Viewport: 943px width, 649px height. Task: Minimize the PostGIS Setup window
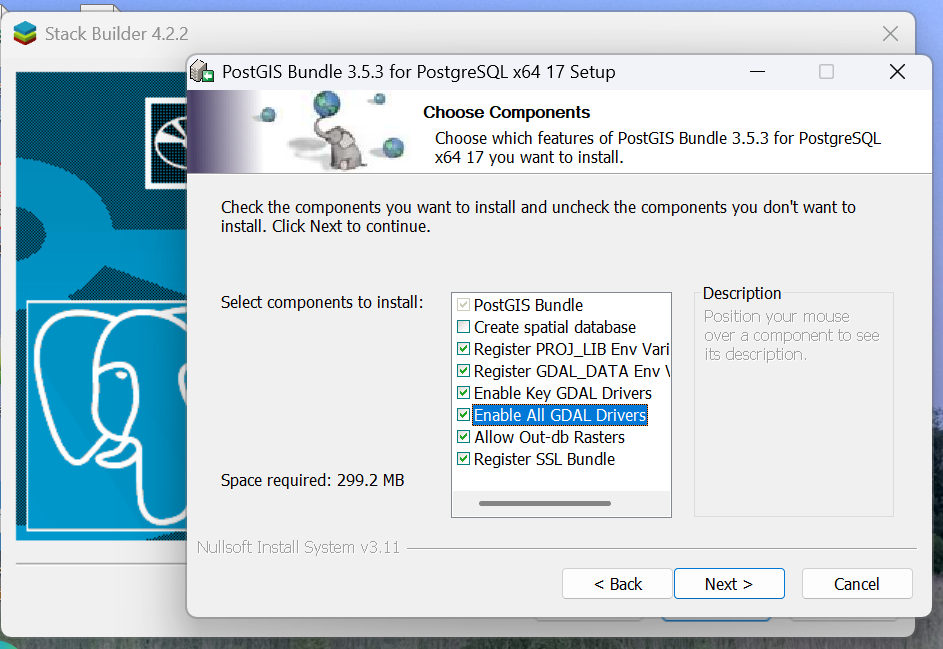coord(755,72)
